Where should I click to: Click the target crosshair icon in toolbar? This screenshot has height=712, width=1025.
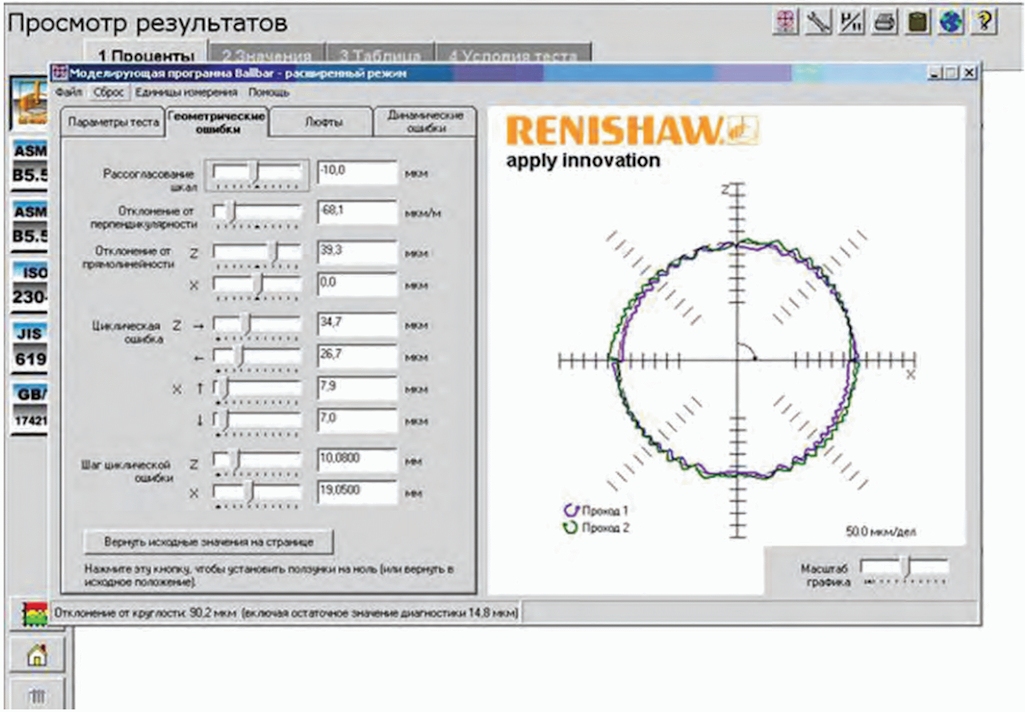click(786, 22)
